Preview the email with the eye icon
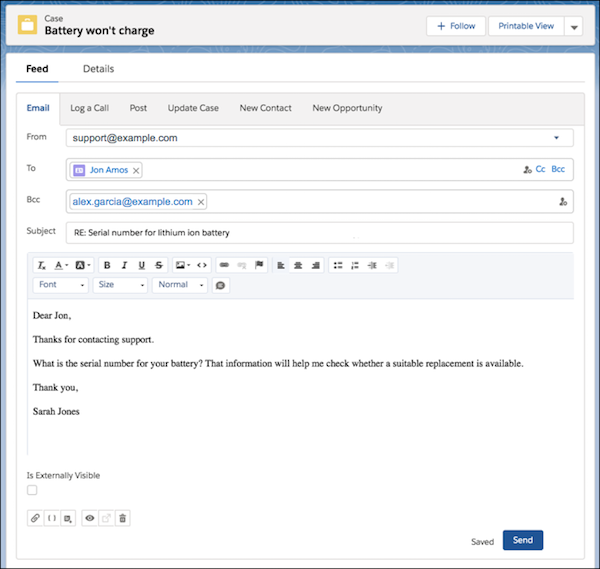Image resolution: width=600 pixels, height=569 pixels. click(x=89, y=518)
